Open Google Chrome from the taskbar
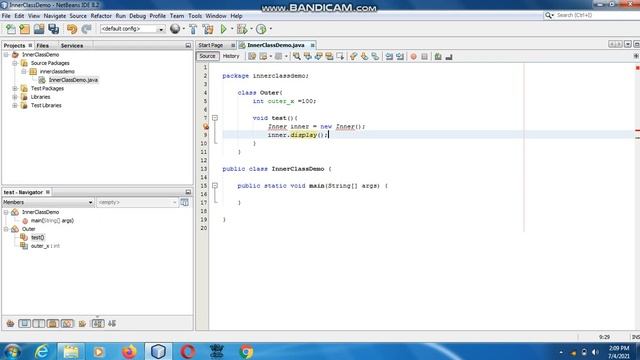 (x=246, y=351)
